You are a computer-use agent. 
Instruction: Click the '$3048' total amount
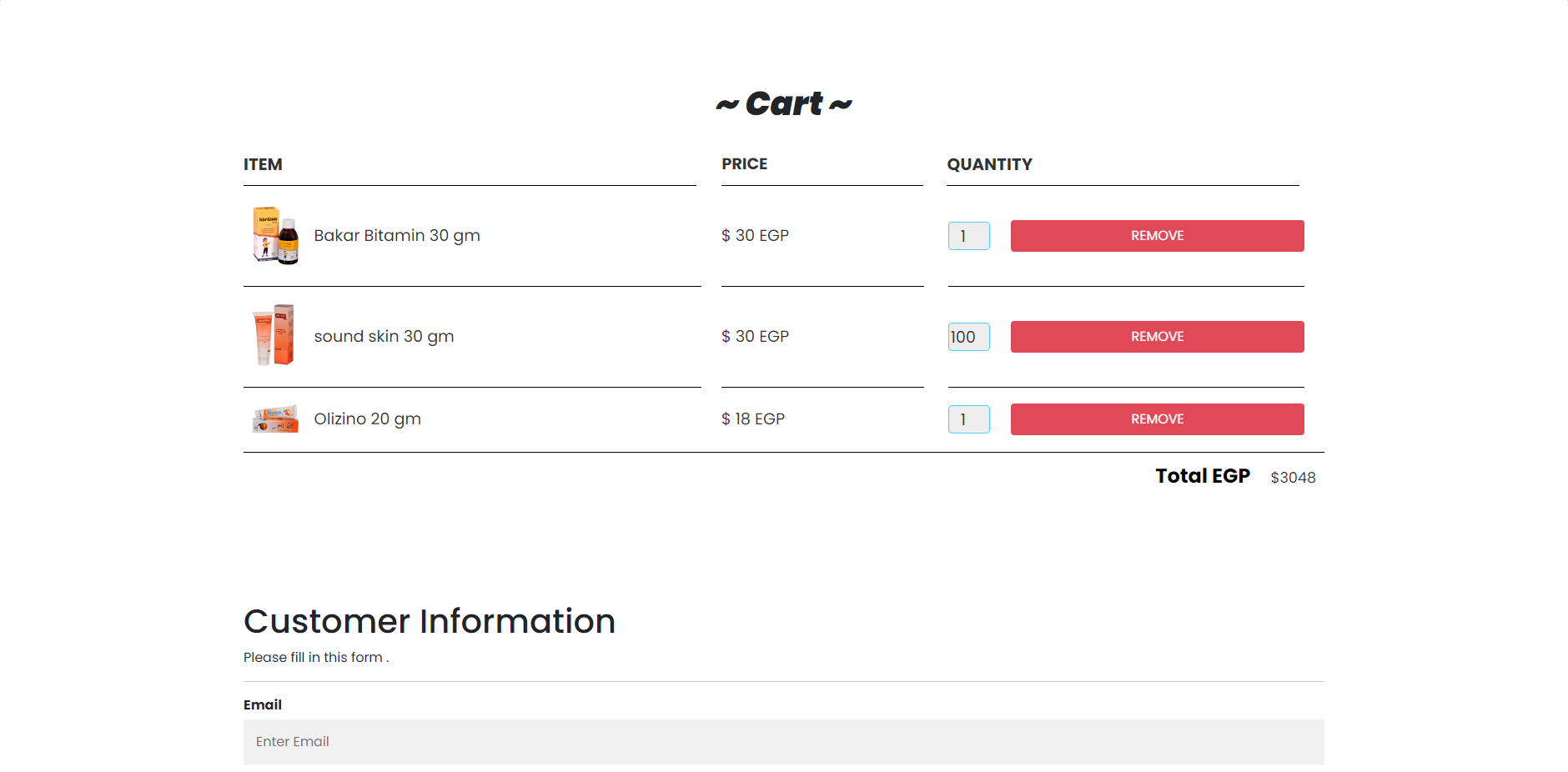pos(1293,478)
